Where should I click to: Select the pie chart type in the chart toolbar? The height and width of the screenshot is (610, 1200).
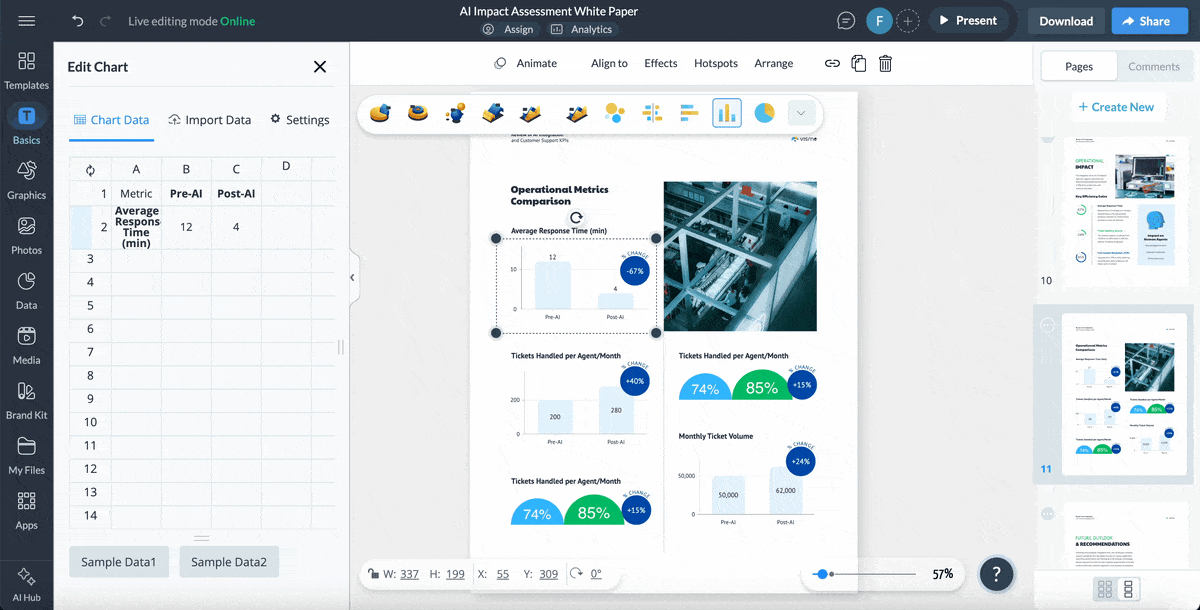(x=762, y=113)
